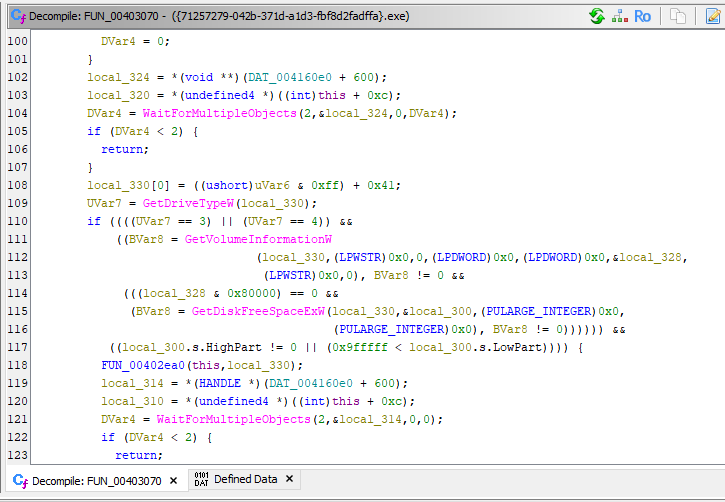The width and height of the screenshot is (725, 502).
Task: Click line number 118 in the gutter
Action: pyautogui.click(x=17, y=365)
